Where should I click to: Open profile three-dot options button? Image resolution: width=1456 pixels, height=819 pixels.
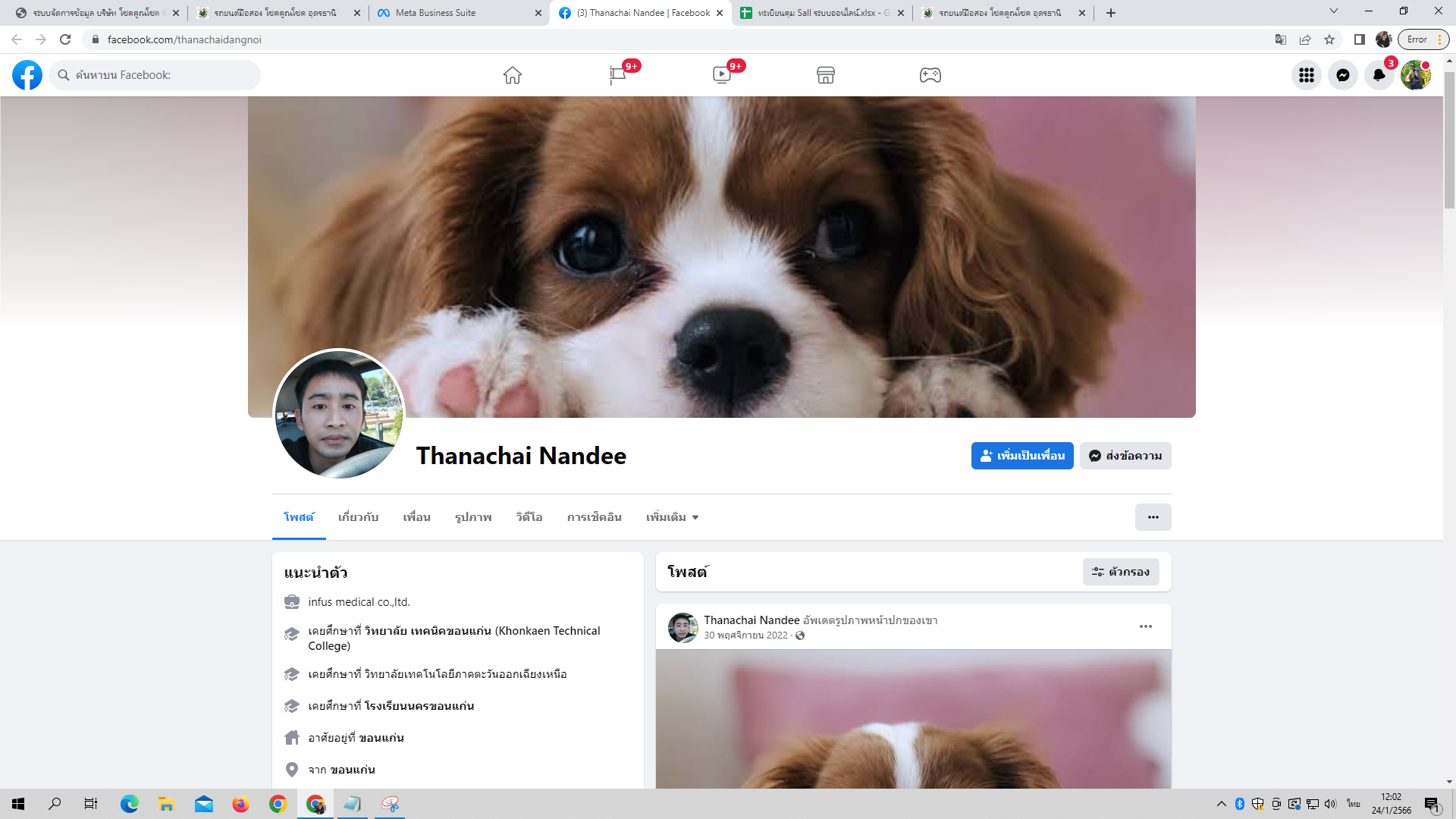coord(1153,517)
